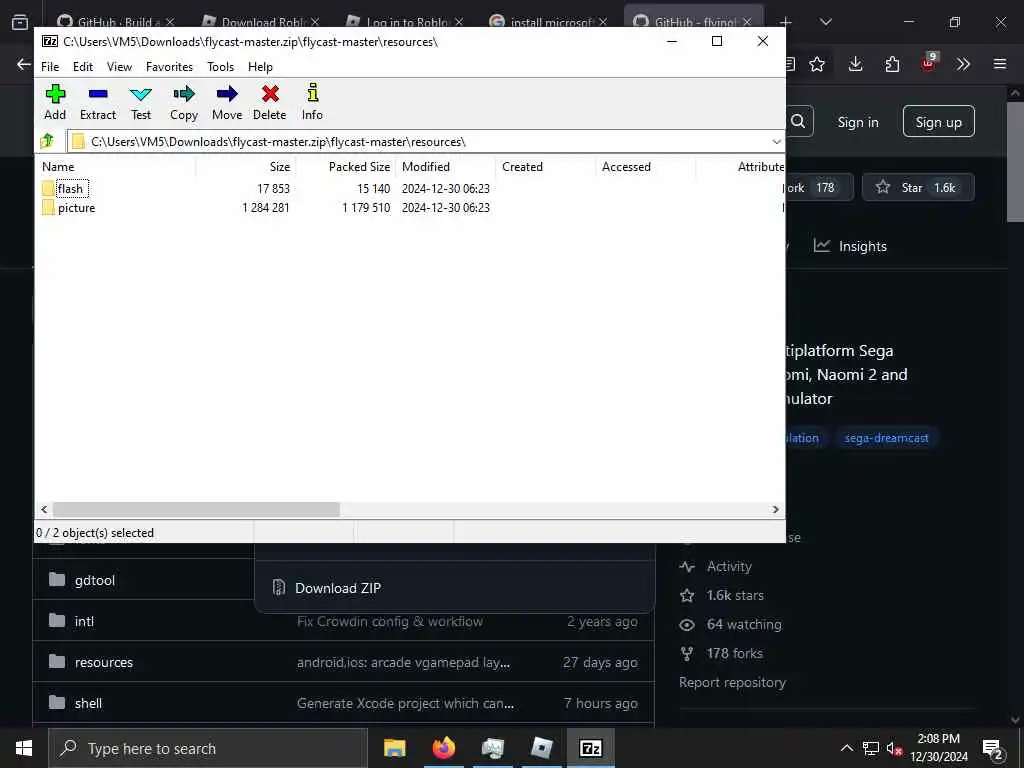Viewport: 1024px width, 768px height.
Task: Click the right arrow of horizontal scrollbar
Action: pyautogui.click(x=776, y=509)
